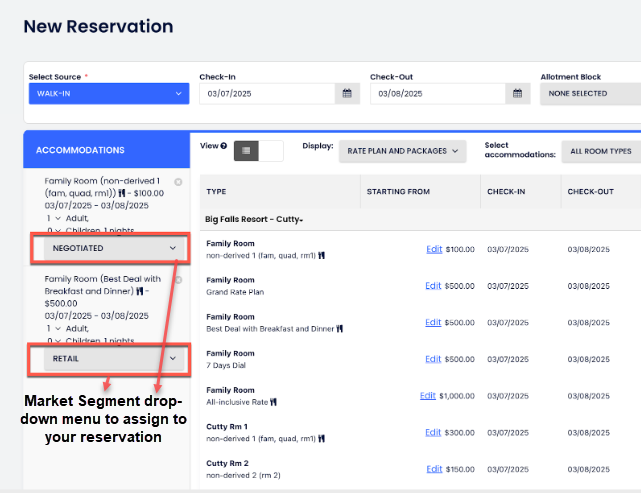Edit the $150.00 Cutty Rm 2 rate
Viewport: 641px width, 493px height.
433,469
